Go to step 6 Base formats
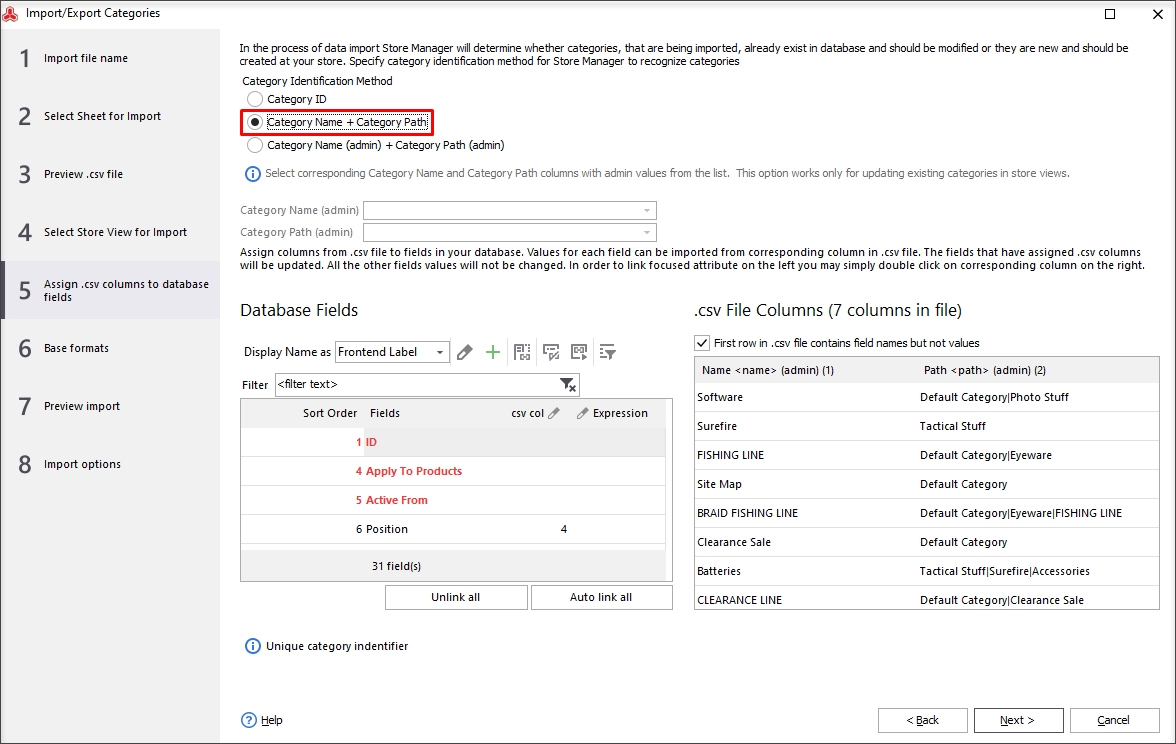The image size is (1176, 744). point(110,348)
